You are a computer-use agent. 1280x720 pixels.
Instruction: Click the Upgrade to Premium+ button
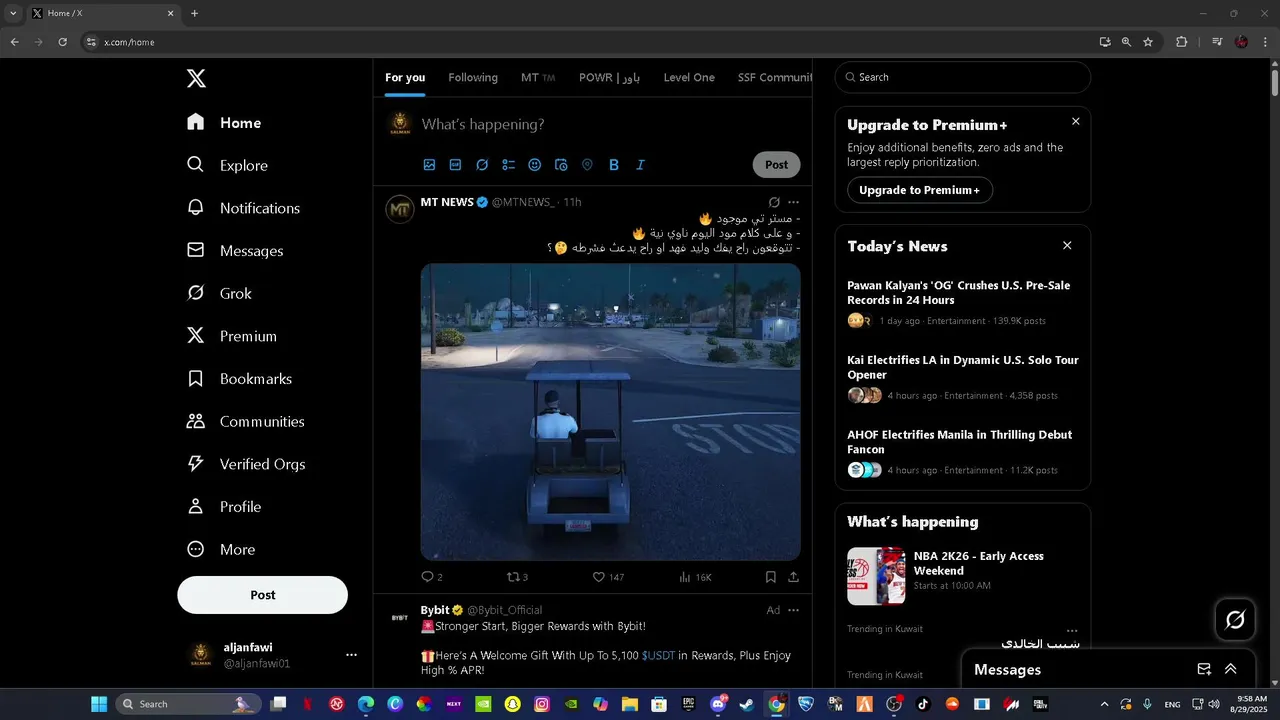[919, 190]
